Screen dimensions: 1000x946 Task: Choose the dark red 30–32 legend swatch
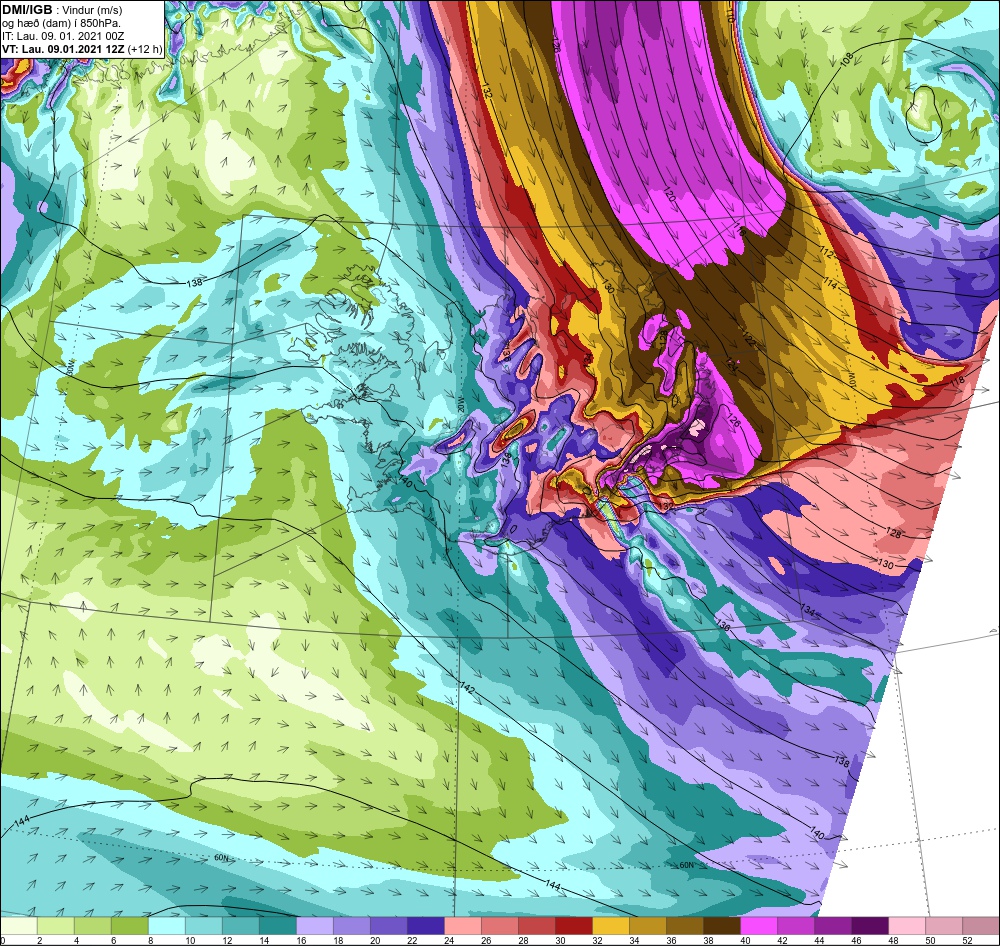pos(574,925)
